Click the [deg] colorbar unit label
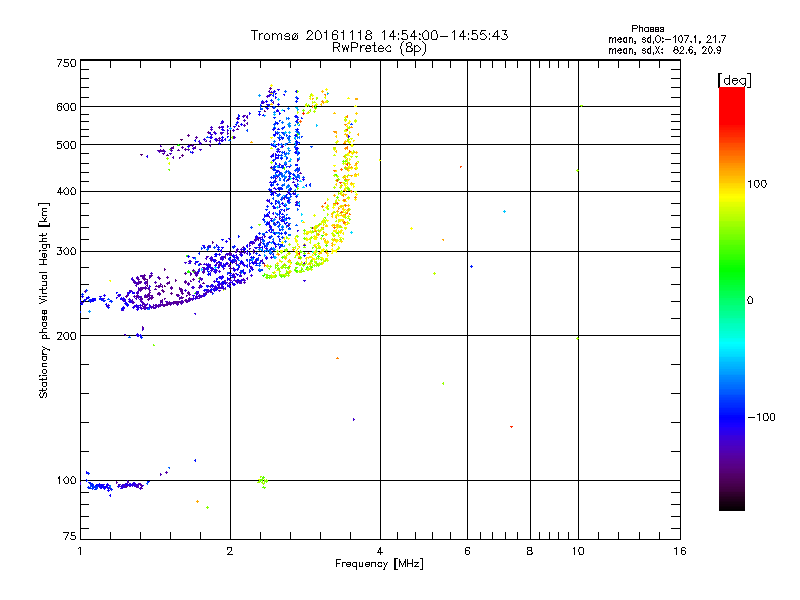800x600 pixels. (733, 79)
